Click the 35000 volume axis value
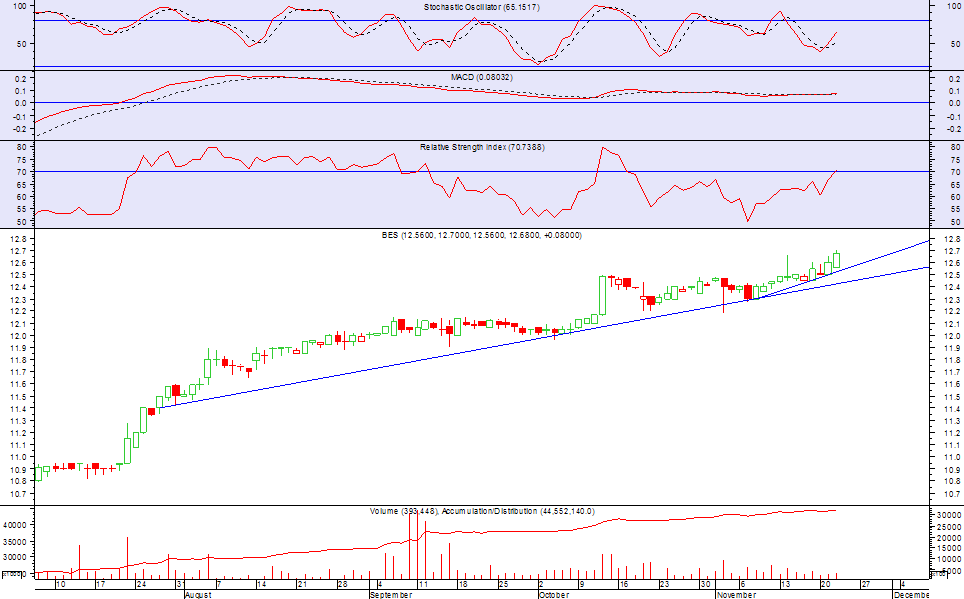The width and height of the screenshot is (964, 599). pos(15,542)
